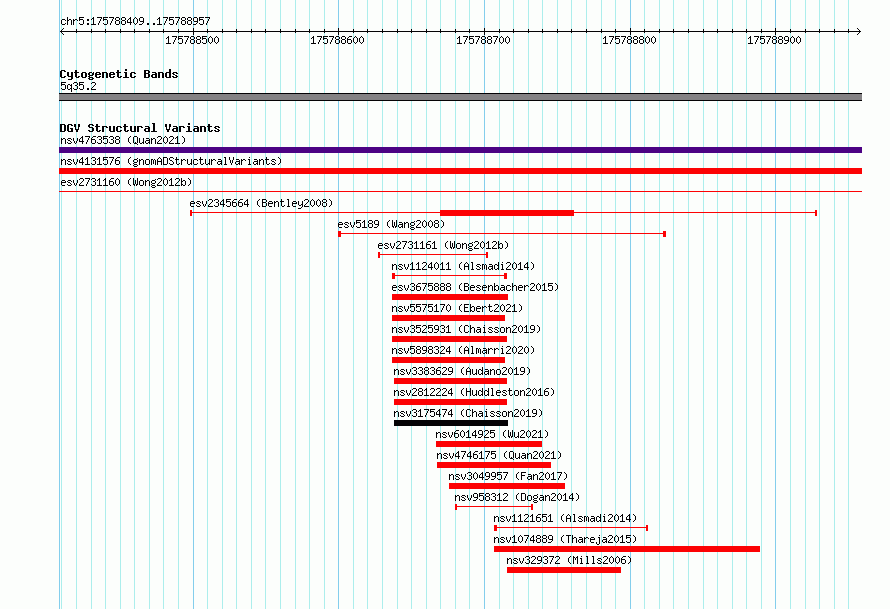The width and height of the screenshot is (890, 609).
Task: Open nsv329372 (Mills2006) variant
Action: [x=569, y=560]
